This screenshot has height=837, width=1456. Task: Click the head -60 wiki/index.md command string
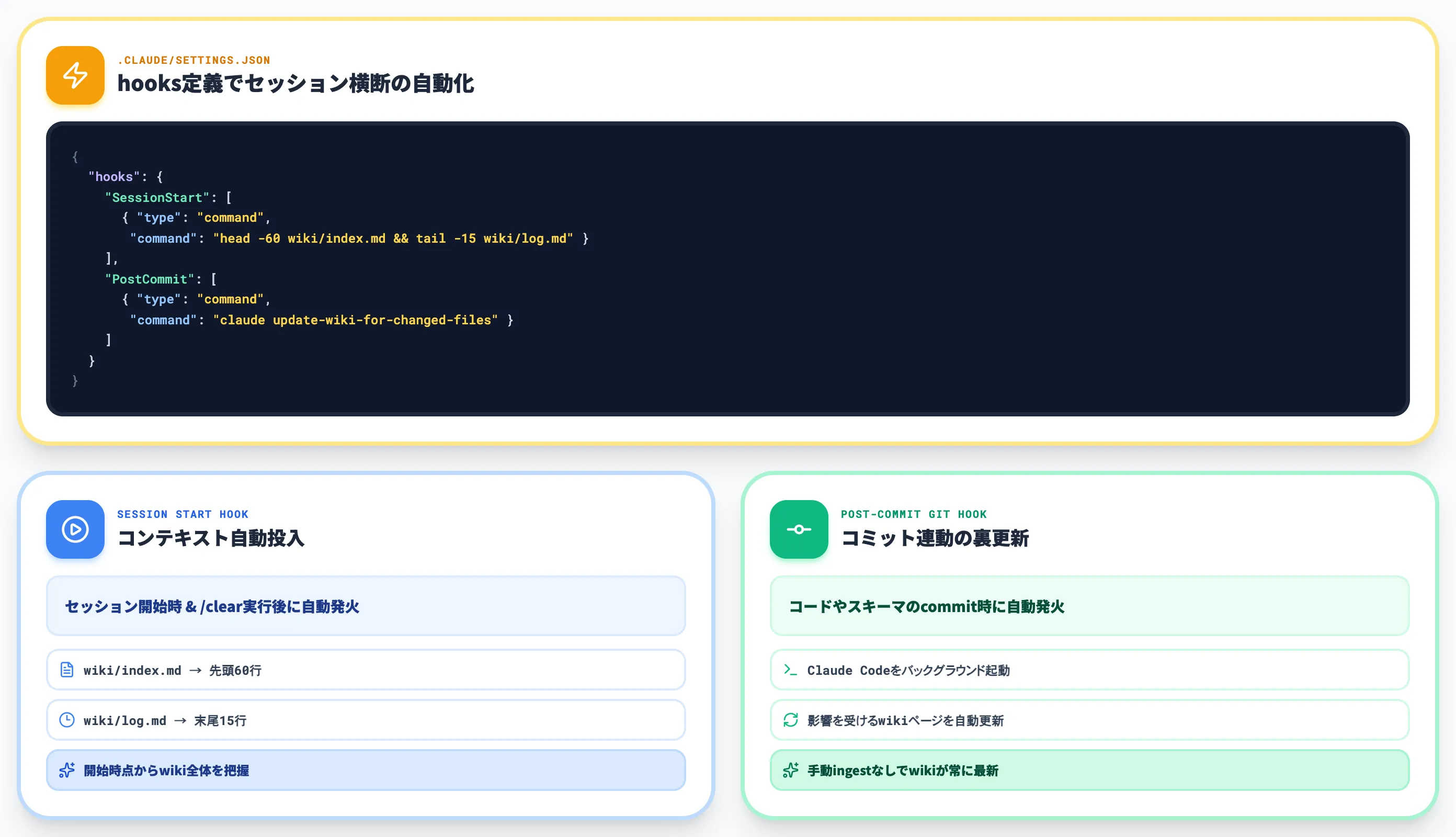(x=393, y=238)
